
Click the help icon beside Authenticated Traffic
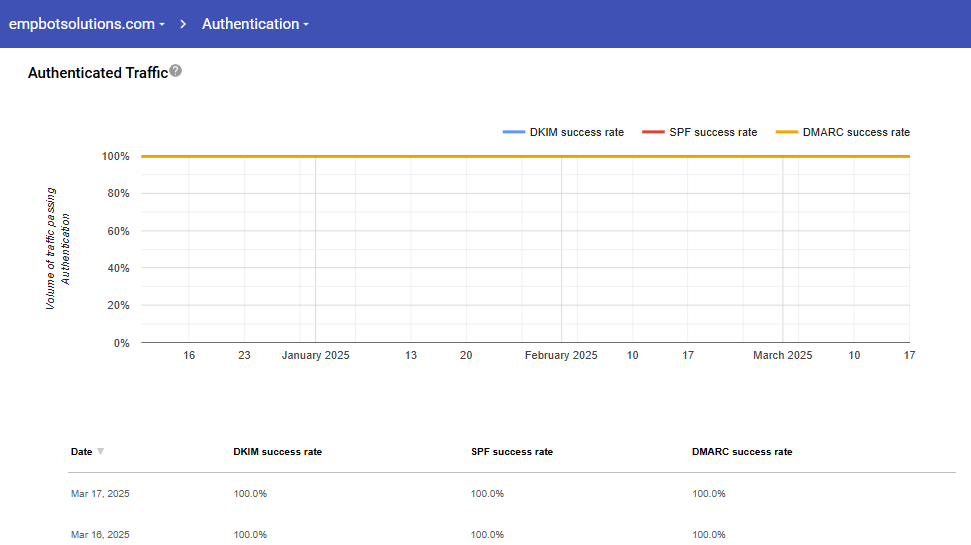[176, 71]
